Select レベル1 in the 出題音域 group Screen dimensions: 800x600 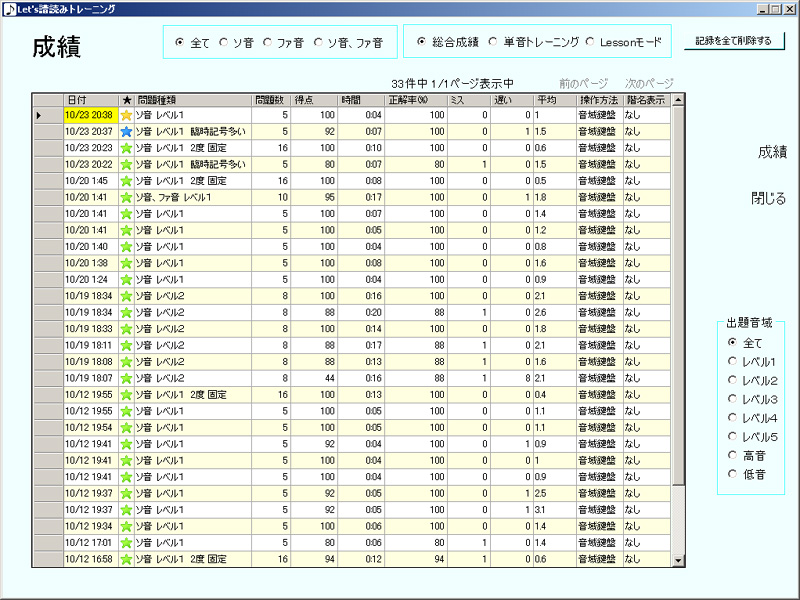pos(732,361)
